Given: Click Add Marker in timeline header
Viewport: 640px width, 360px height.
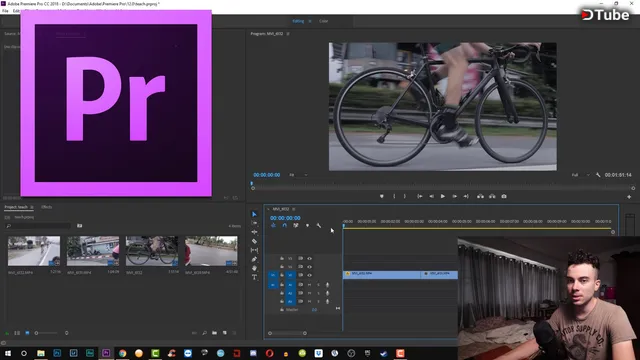Looking at the screenshot, I should (307, 225).
